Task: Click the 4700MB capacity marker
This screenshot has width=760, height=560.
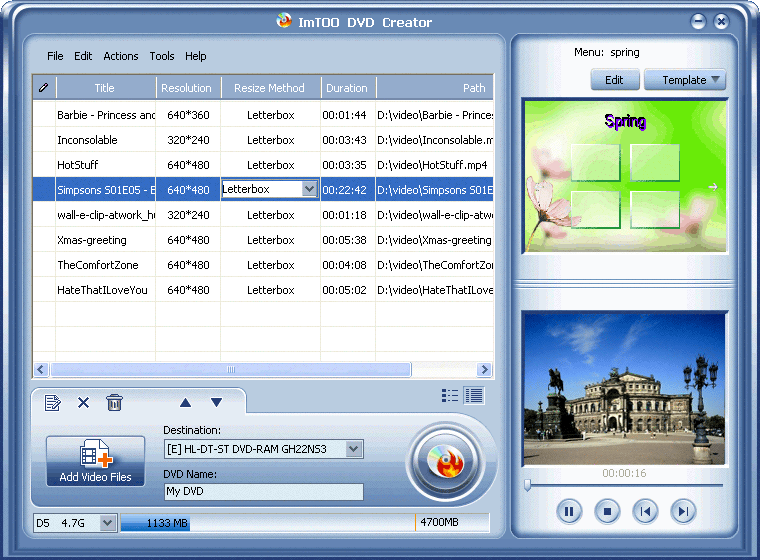Action: [439, 522]
